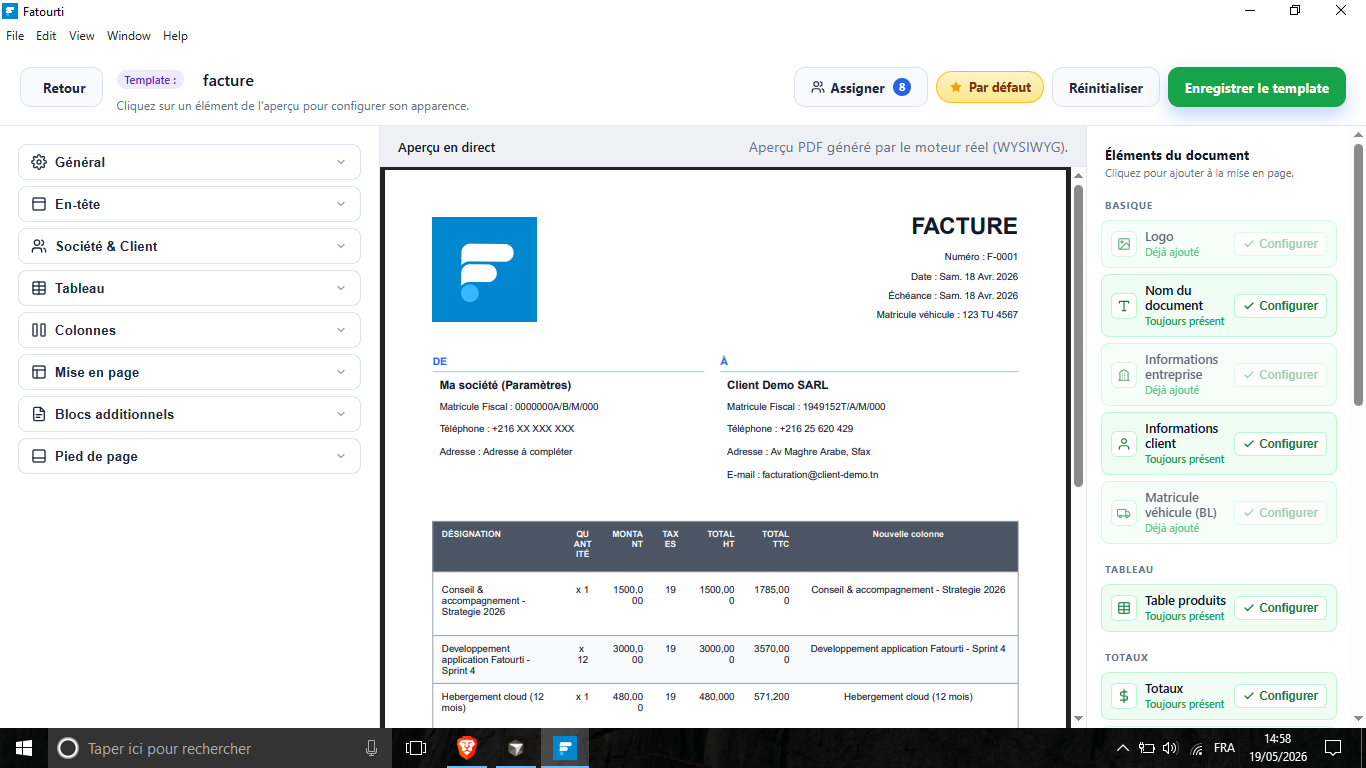
Task: Open the Windows Start menu
Action: (x=23, y=748)
